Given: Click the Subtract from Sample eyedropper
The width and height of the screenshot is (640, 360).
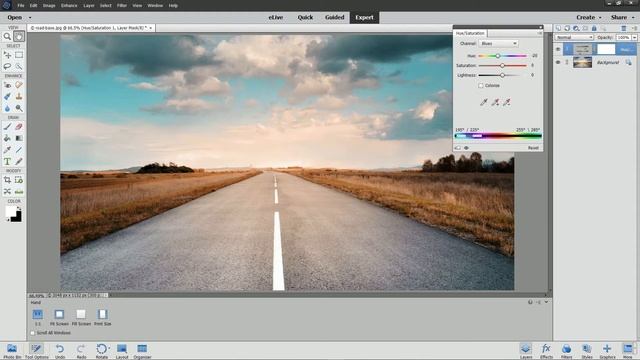Looking at the screenshot, I should (507, 102).
